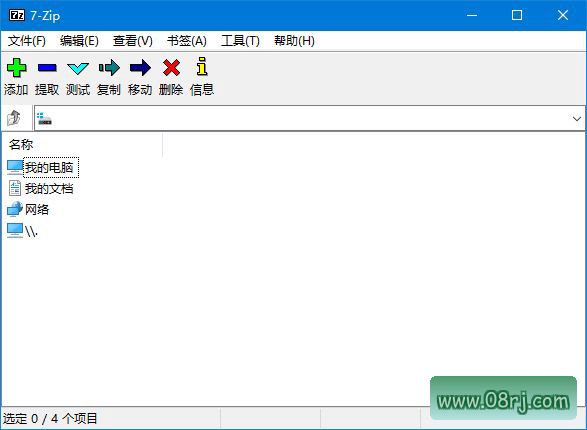Minimize the 7-Zip window
Image resolution: width=587 pixels, height=430 pixels.
472,15
